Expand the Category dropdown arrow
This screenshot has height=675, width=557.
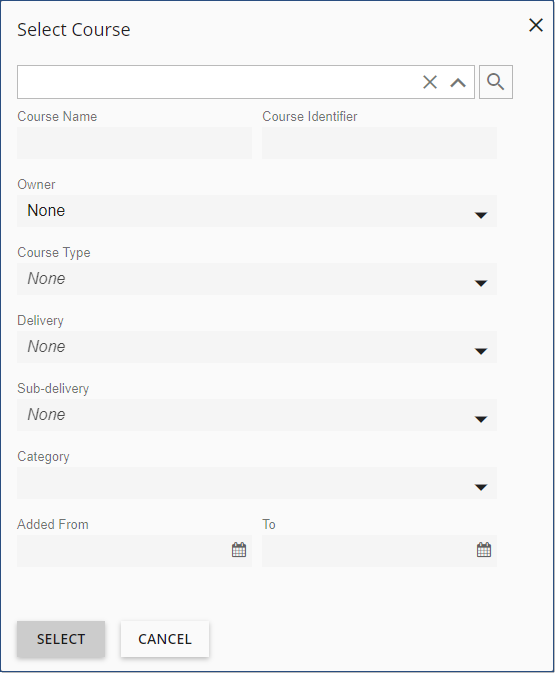tap(481, 487)
